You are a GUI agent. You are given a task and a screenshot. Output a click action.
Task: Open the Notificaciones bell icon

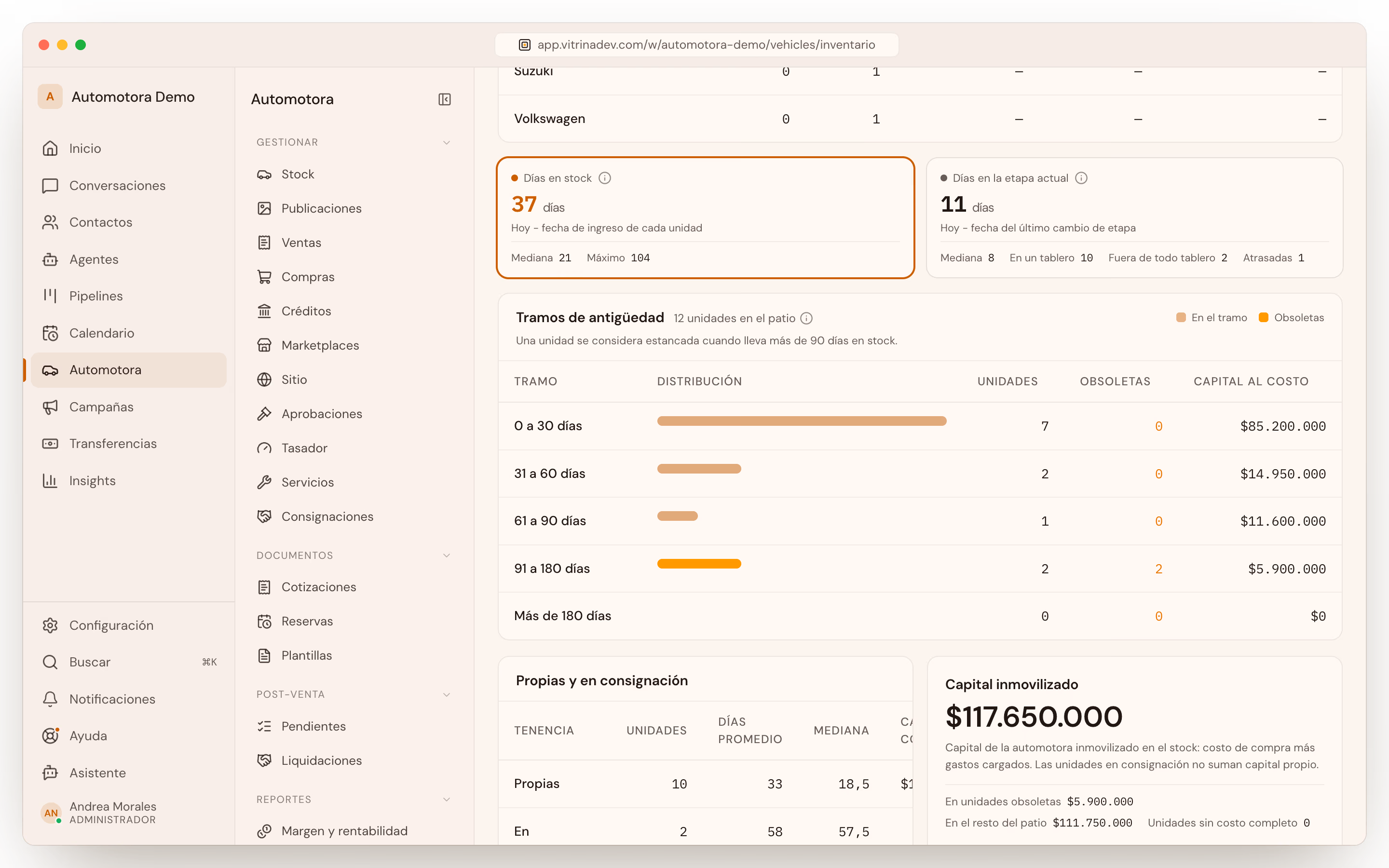pyautogui.click(x=50, y=699)
